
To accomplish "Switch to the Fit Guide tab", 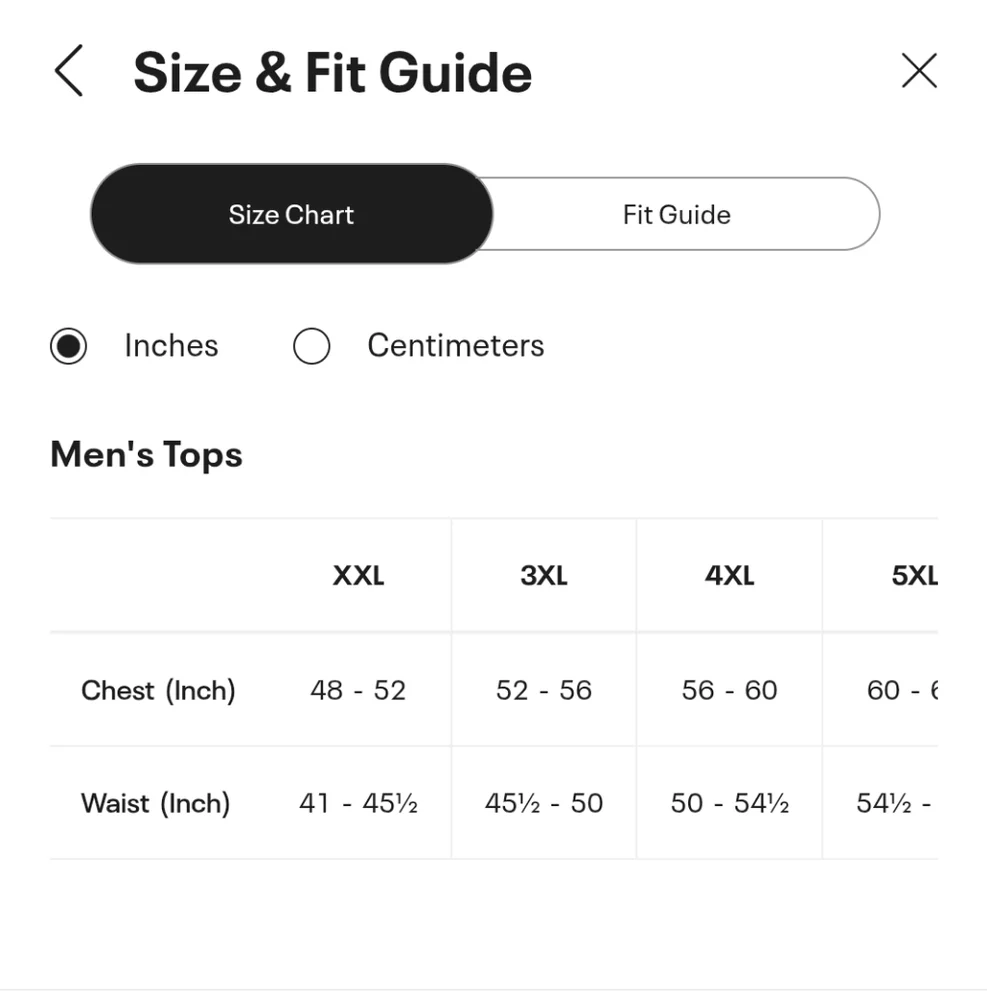I will (x=677, y=214).
